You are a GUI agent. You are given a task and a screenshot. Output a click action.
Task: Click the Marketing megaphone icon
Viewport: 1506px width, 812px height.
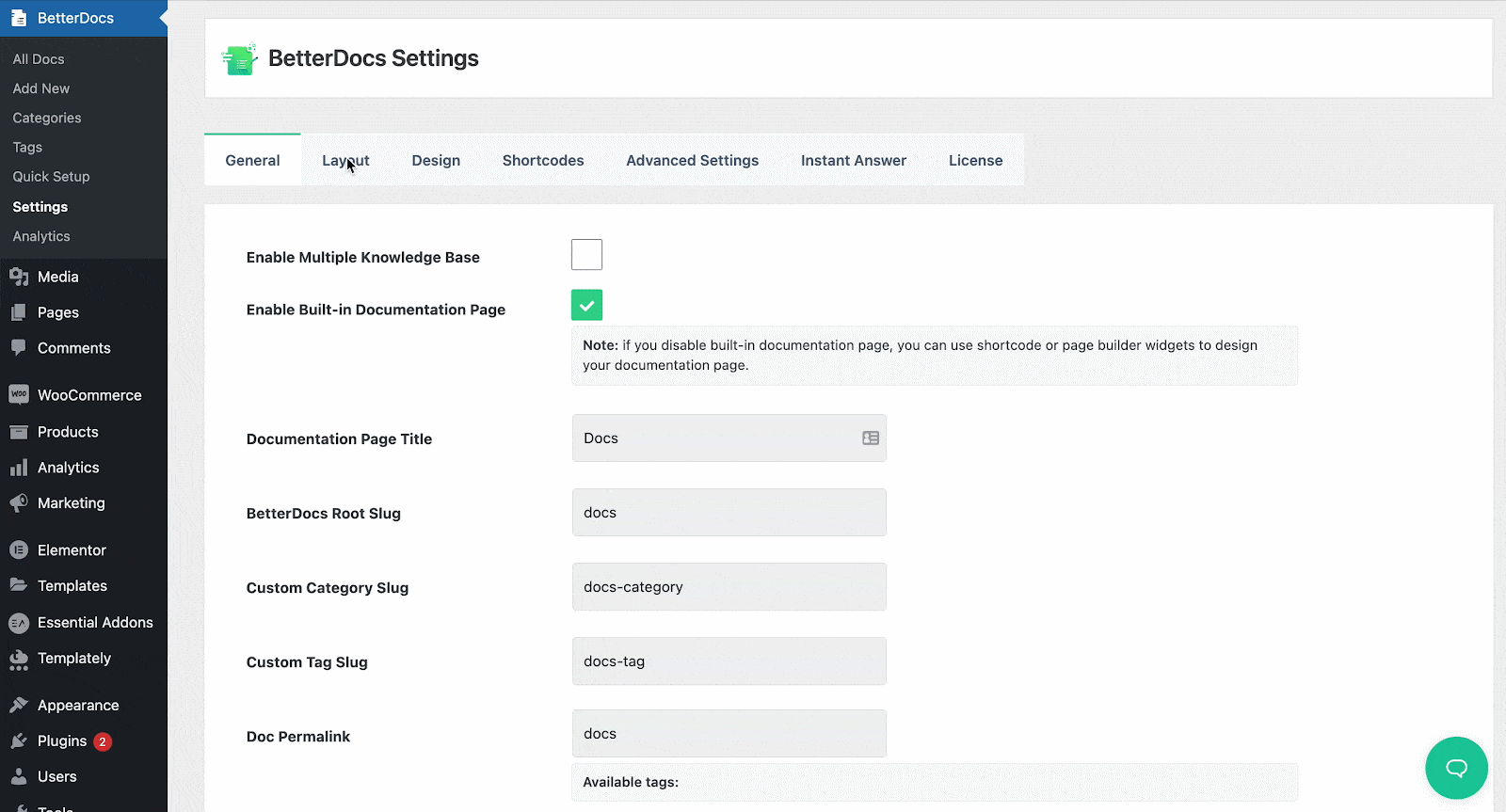click(19, 503)
